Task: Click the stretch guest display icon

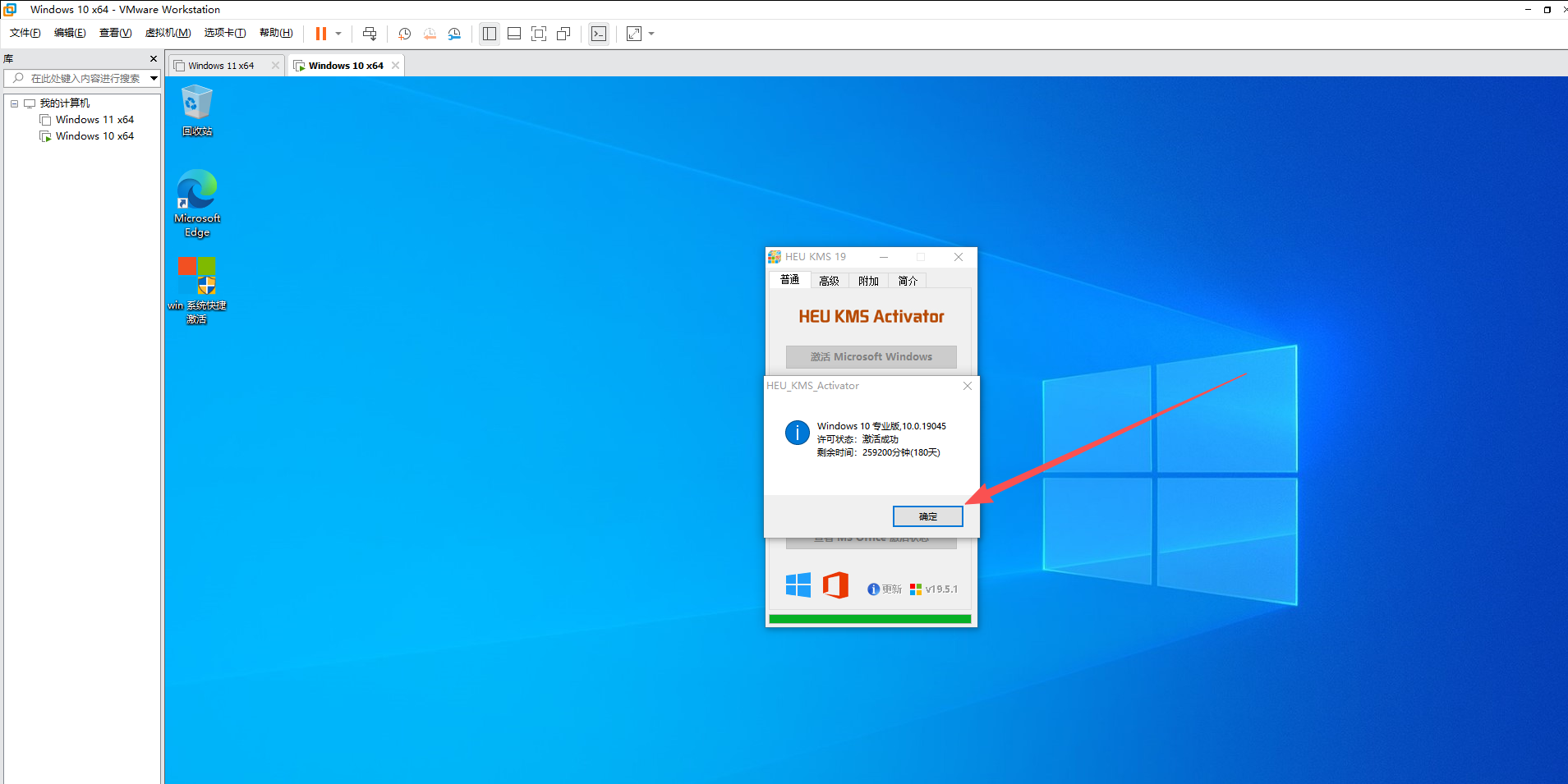Action: [x=634, y=34]
